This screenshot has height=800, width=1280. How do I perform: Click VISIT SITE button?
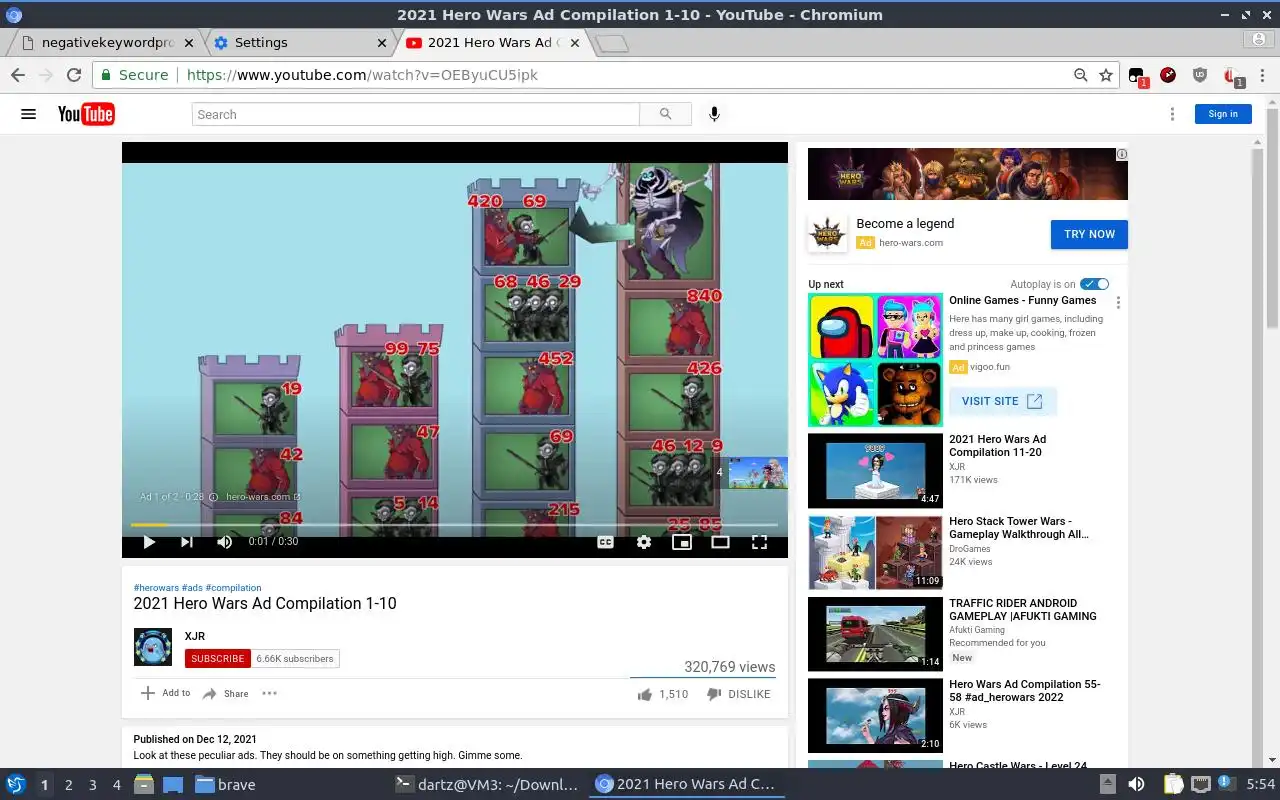[1002, 401]
